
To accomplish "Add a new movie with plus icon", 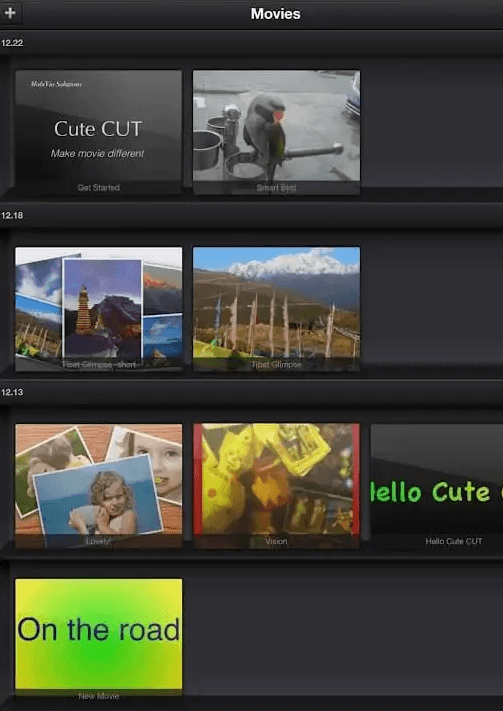I will click(10, 13).
